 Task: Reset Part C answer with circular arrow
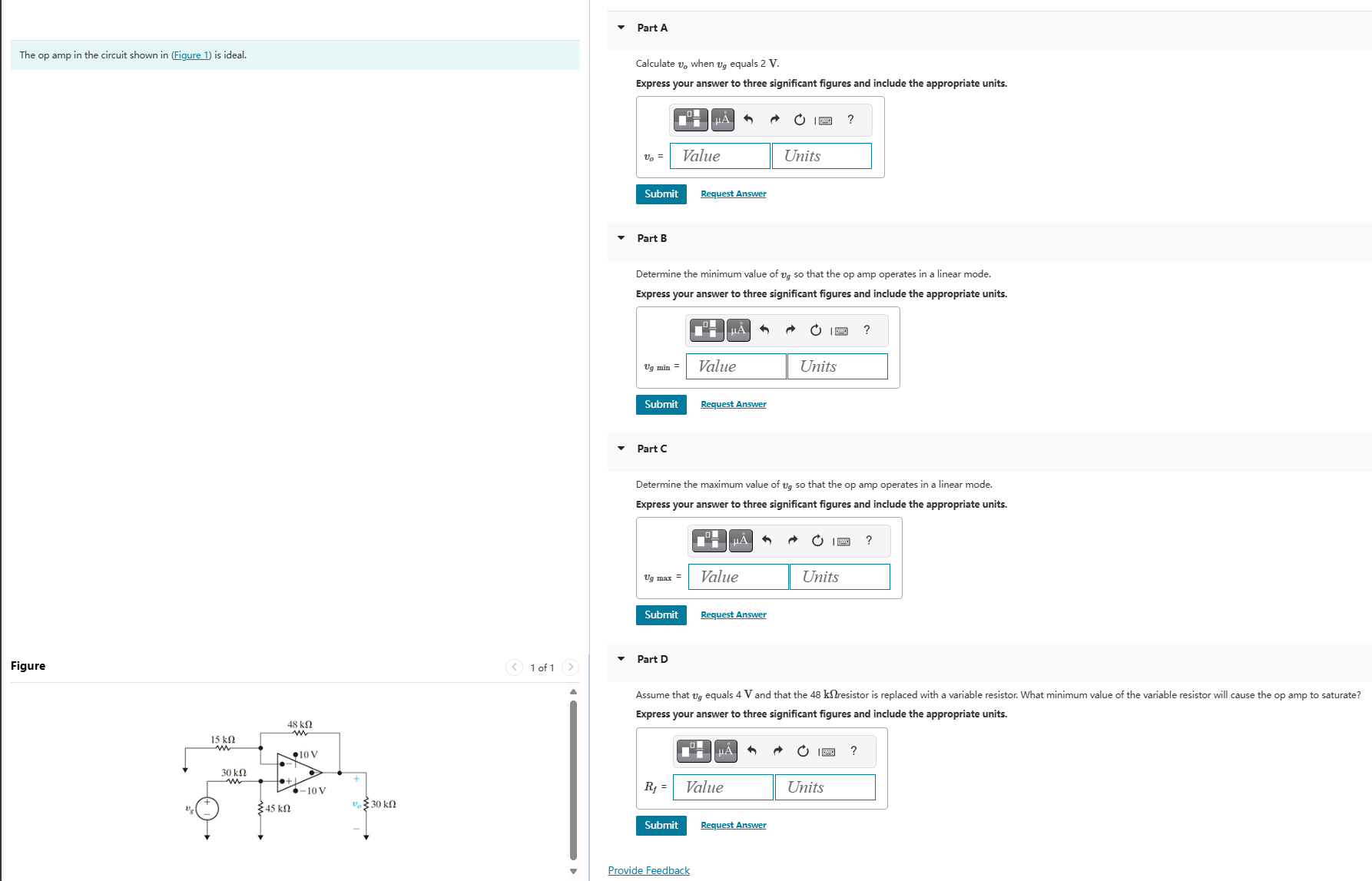(x=818, y=541)
